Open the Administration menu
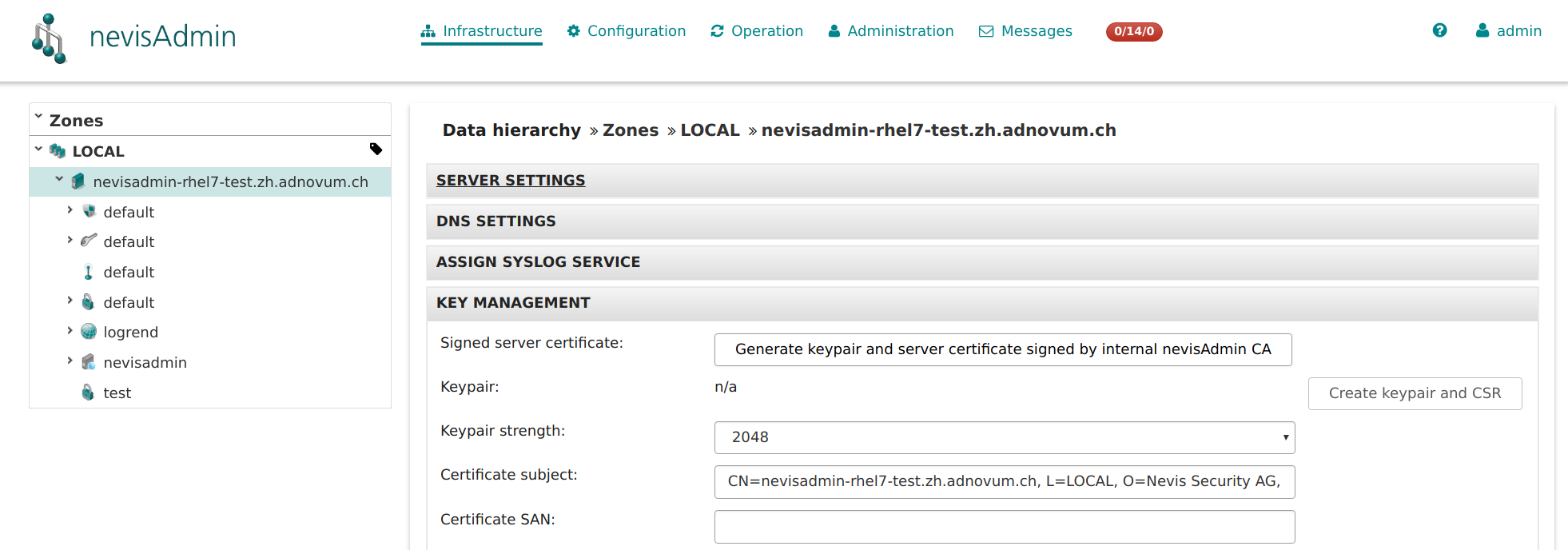 coord(891,31)
